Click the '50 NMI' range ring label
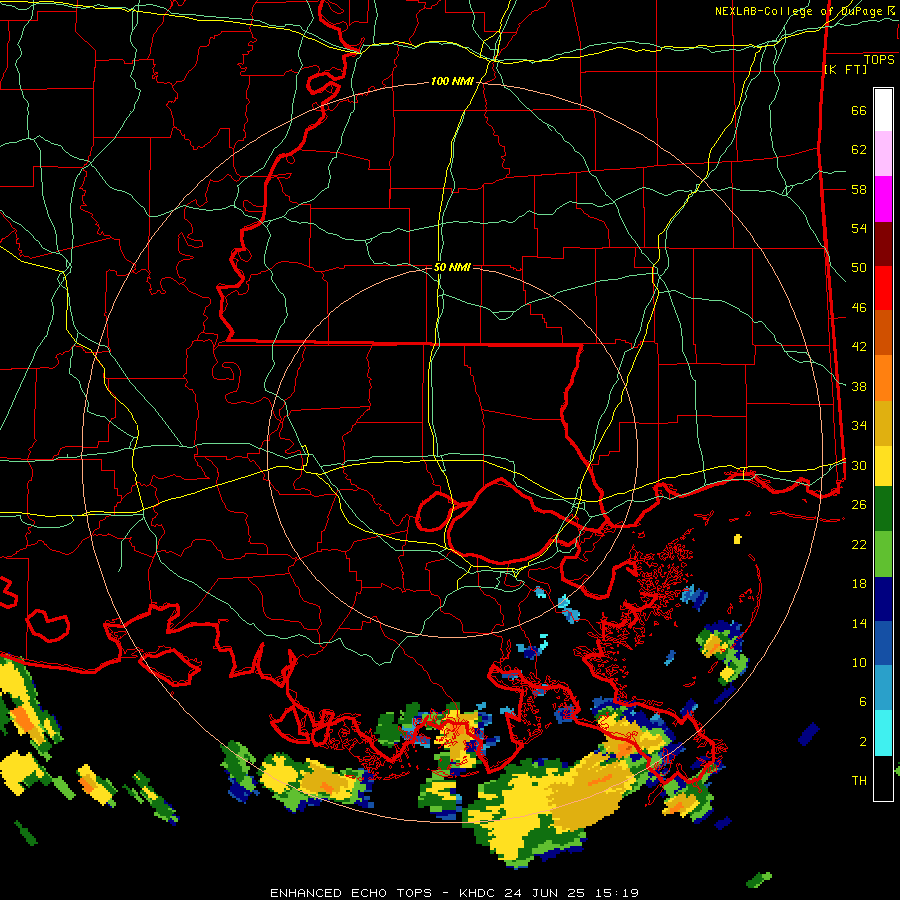Image resolution: width=900 pixels, height=900 pixels. 452,267
